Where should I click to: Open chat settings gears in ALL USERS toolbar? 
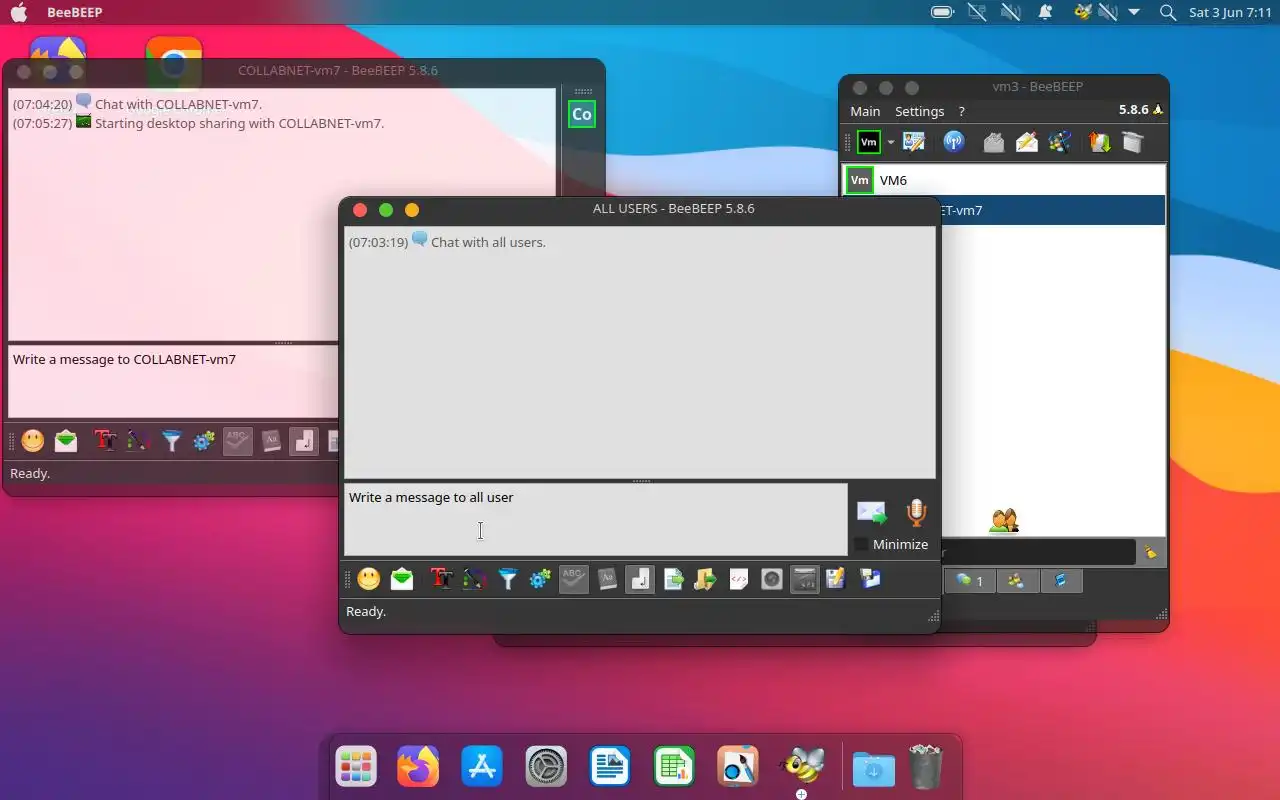click(x=540, y=579)
